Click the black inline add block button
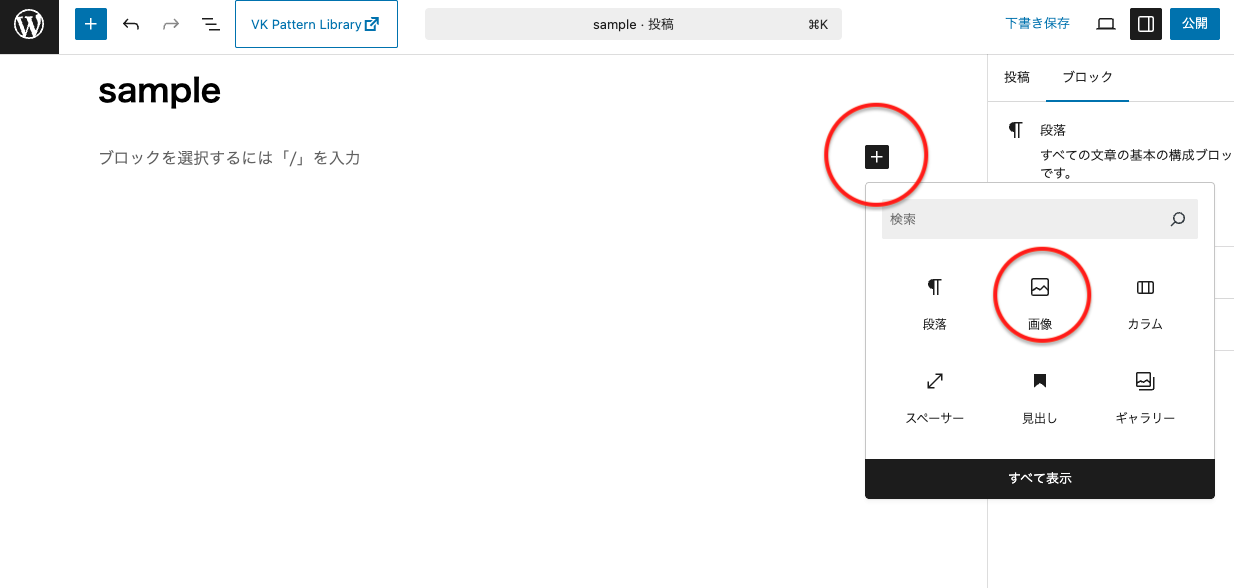 [x=877, y=156]
